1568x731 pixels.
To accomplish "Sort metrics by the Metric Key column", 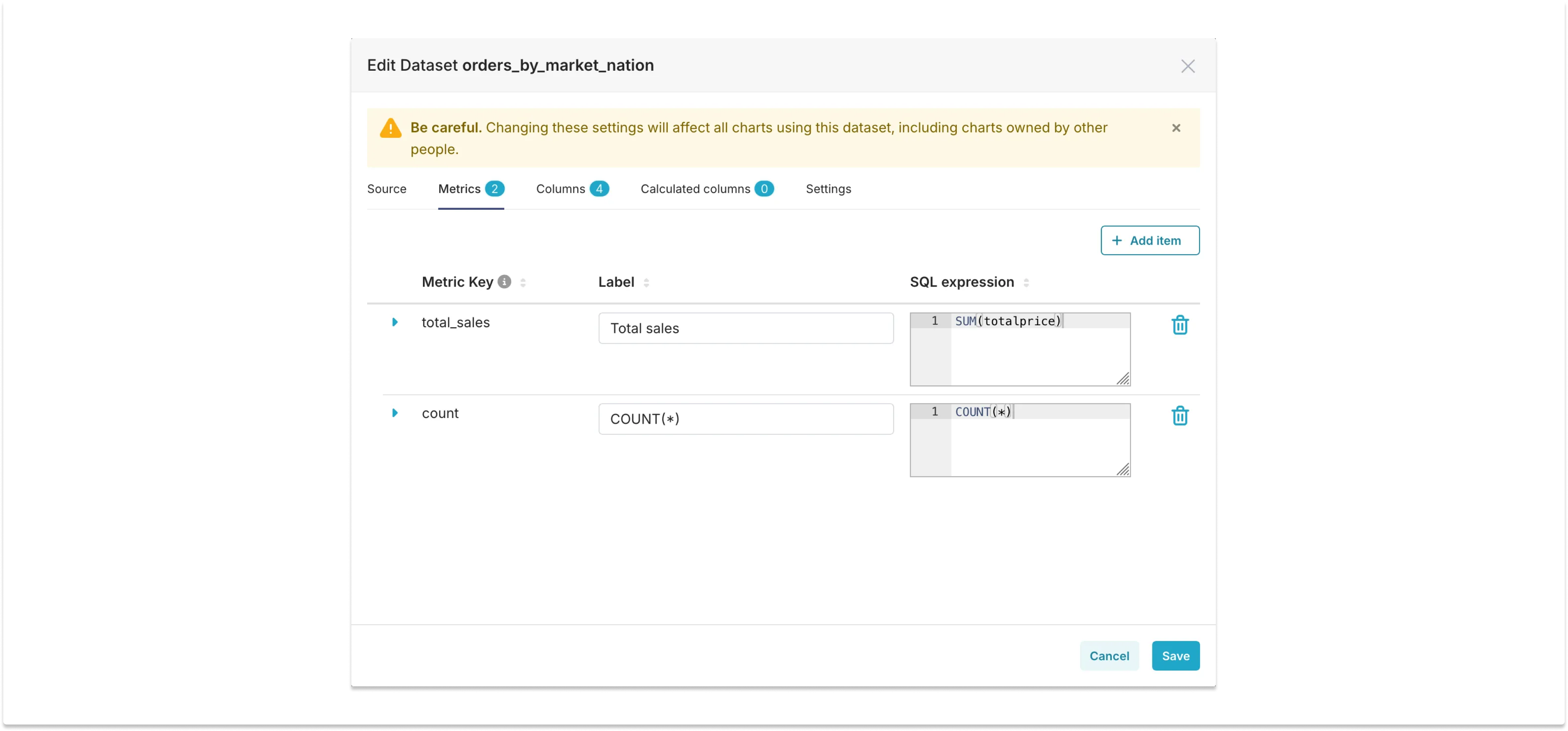I will tap(522, 283).
